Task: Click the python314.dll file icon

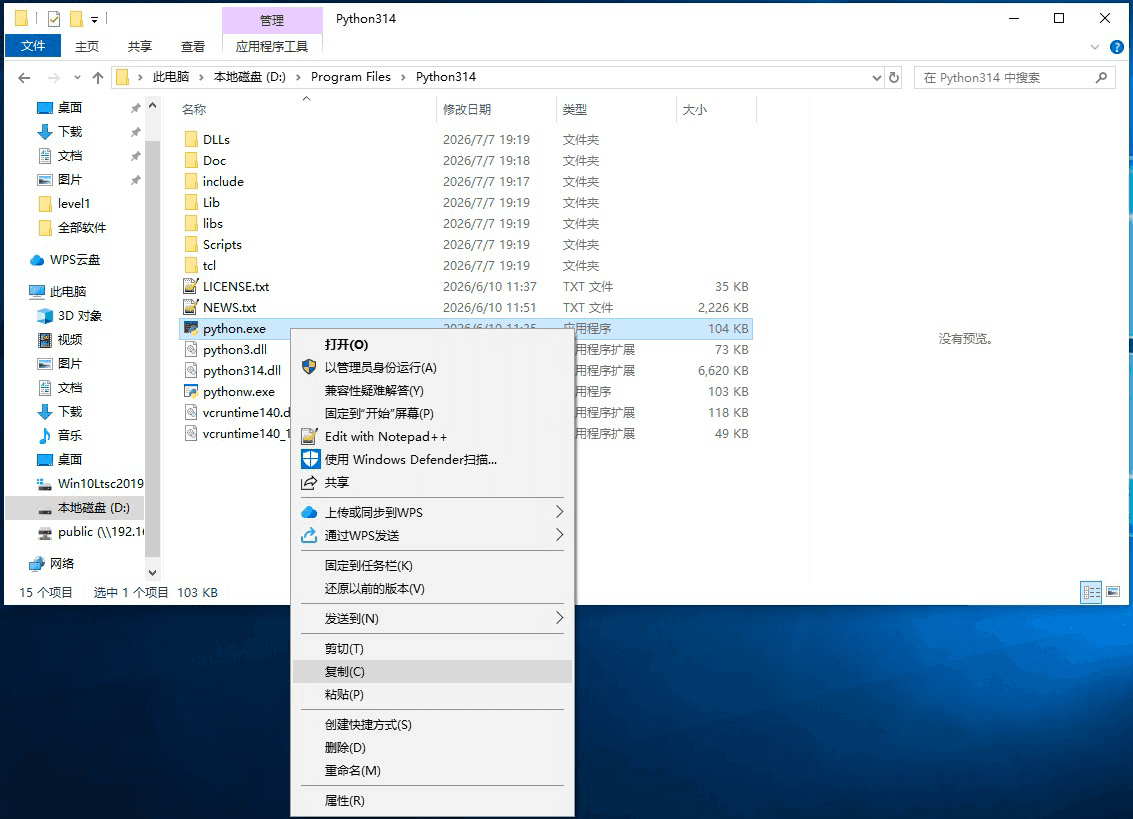Action: [191, 370]
